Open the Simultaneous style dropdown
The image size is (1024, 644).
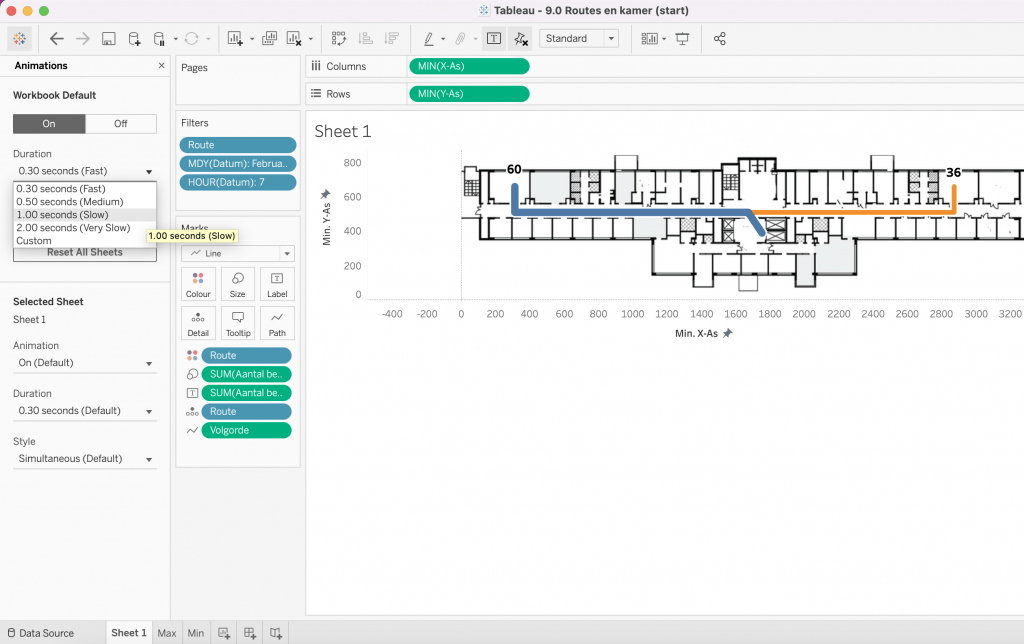coord(84,459)
